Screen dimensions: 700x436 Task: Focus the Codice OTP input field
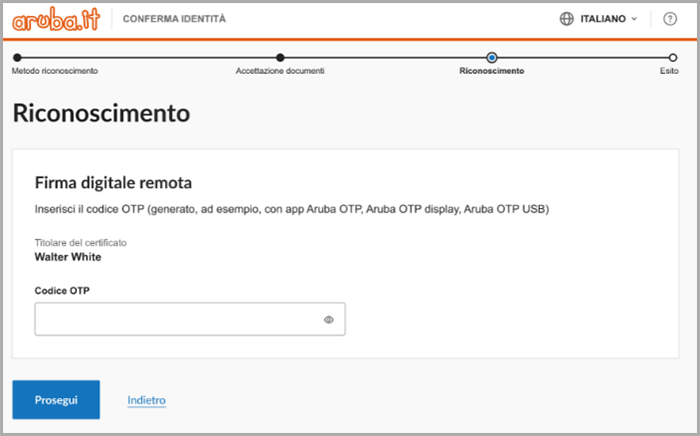[190, 319]
